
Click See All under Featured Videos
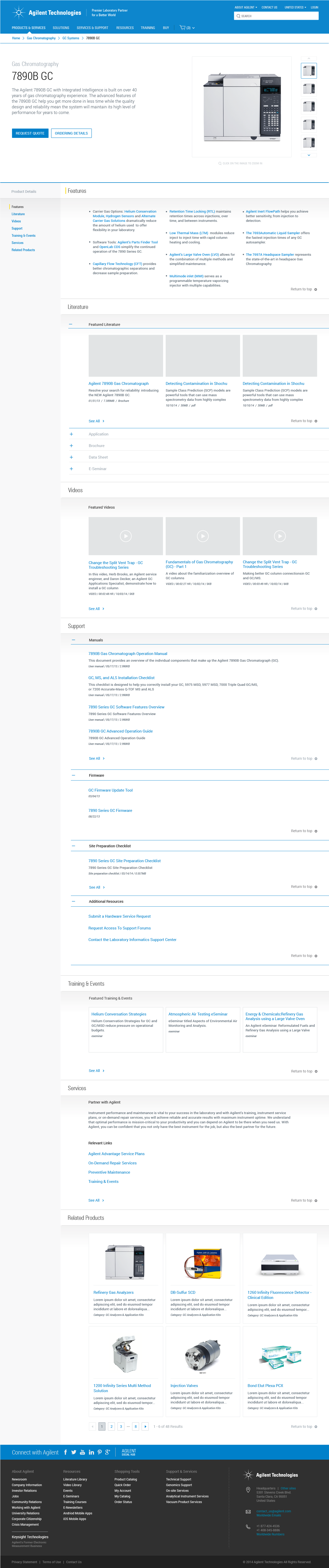click(x=96, y=609)
